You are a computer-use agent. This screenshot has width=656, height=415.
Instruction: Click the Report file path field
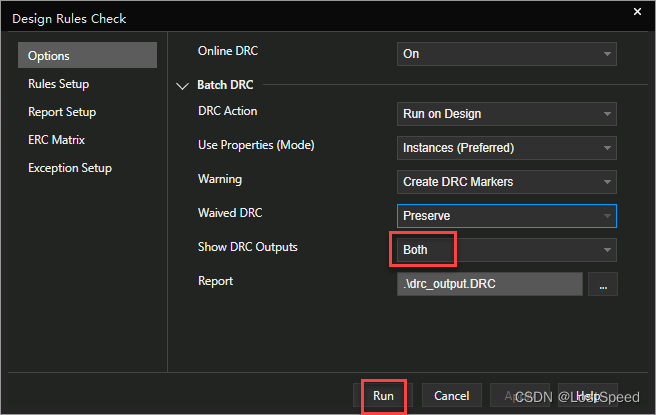click(x=488, y=284)
